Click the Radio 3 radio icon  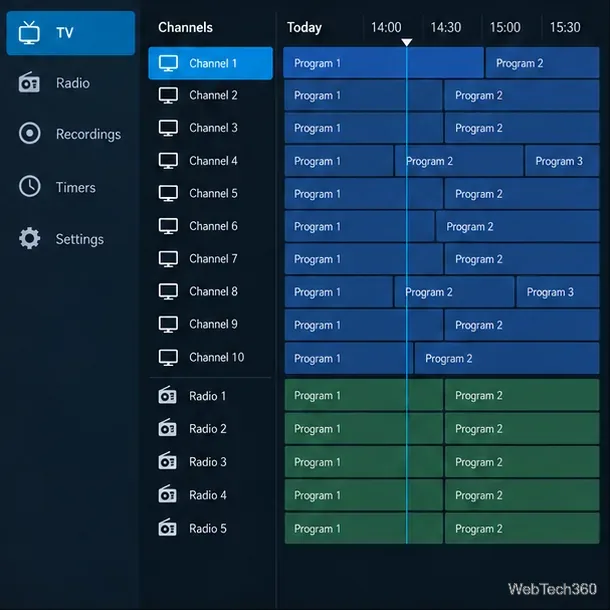tap(167, 461)
